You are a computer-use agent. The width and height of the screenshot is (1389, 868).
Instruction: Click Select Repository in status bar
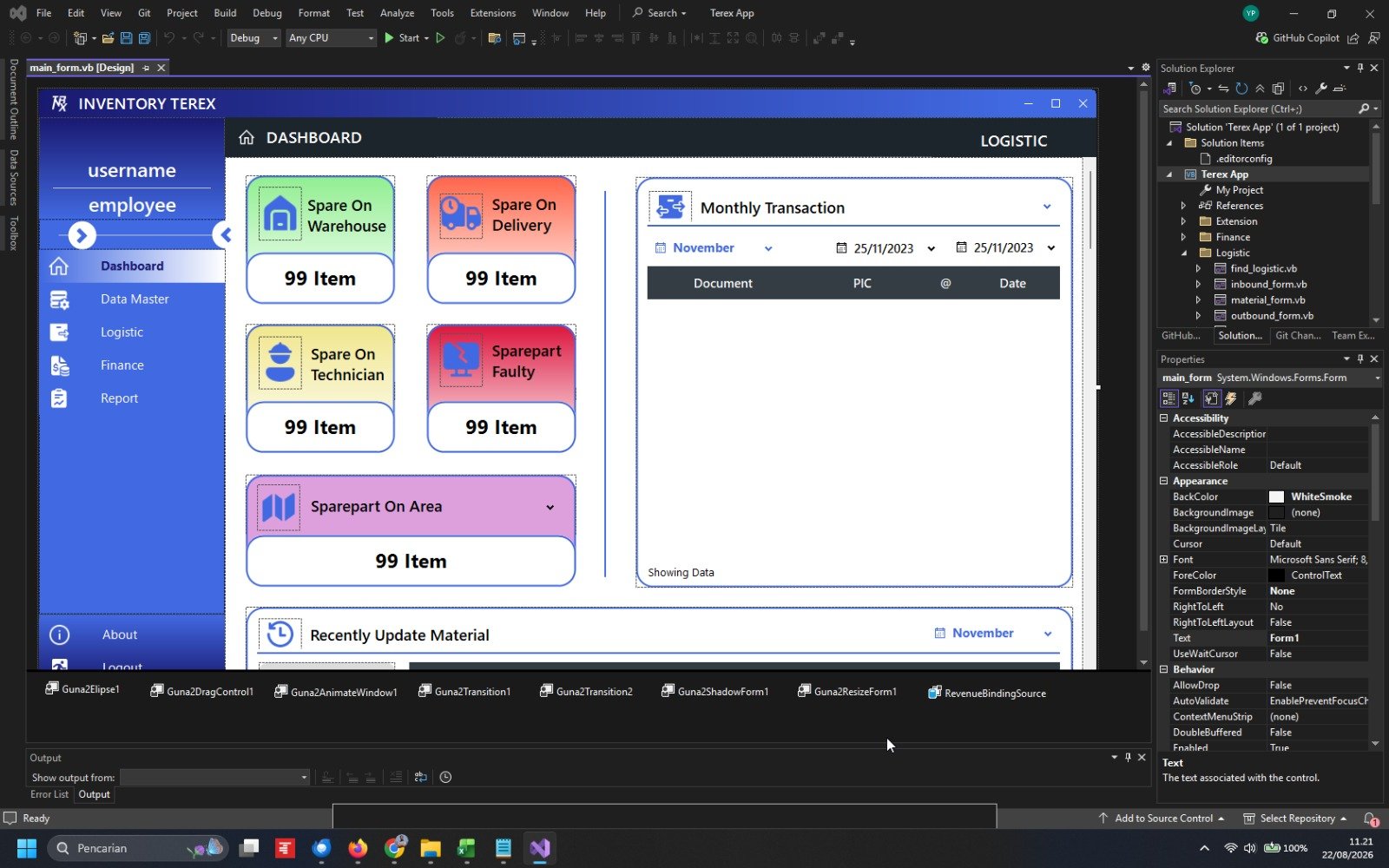point(1295,818)
